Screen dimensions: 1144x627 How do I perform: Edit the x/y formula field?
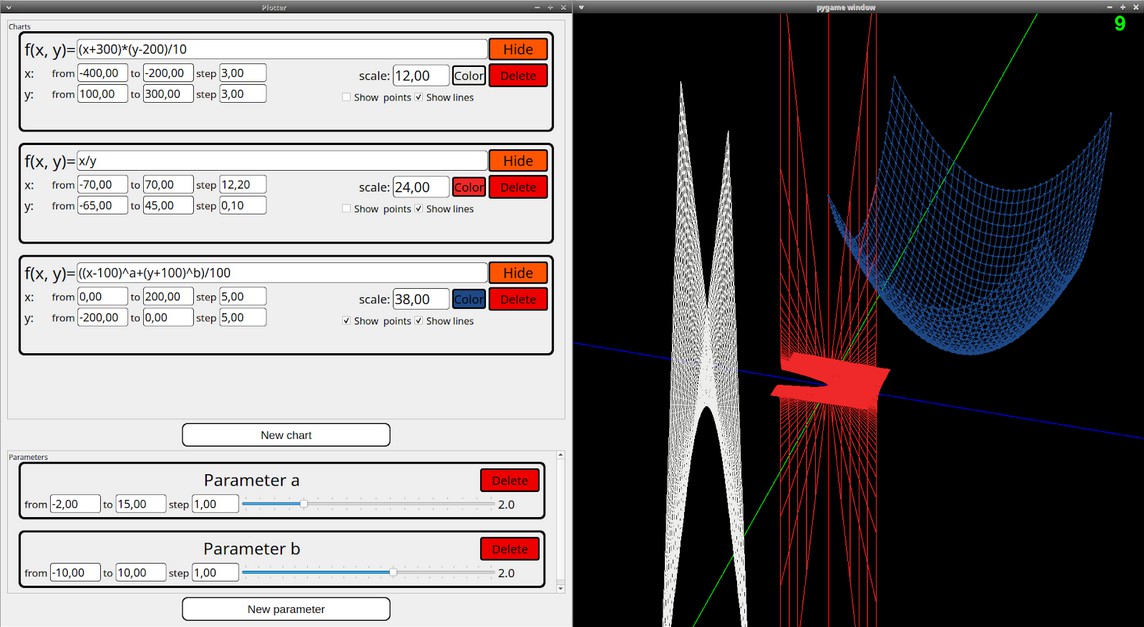(x=282, y=161)
